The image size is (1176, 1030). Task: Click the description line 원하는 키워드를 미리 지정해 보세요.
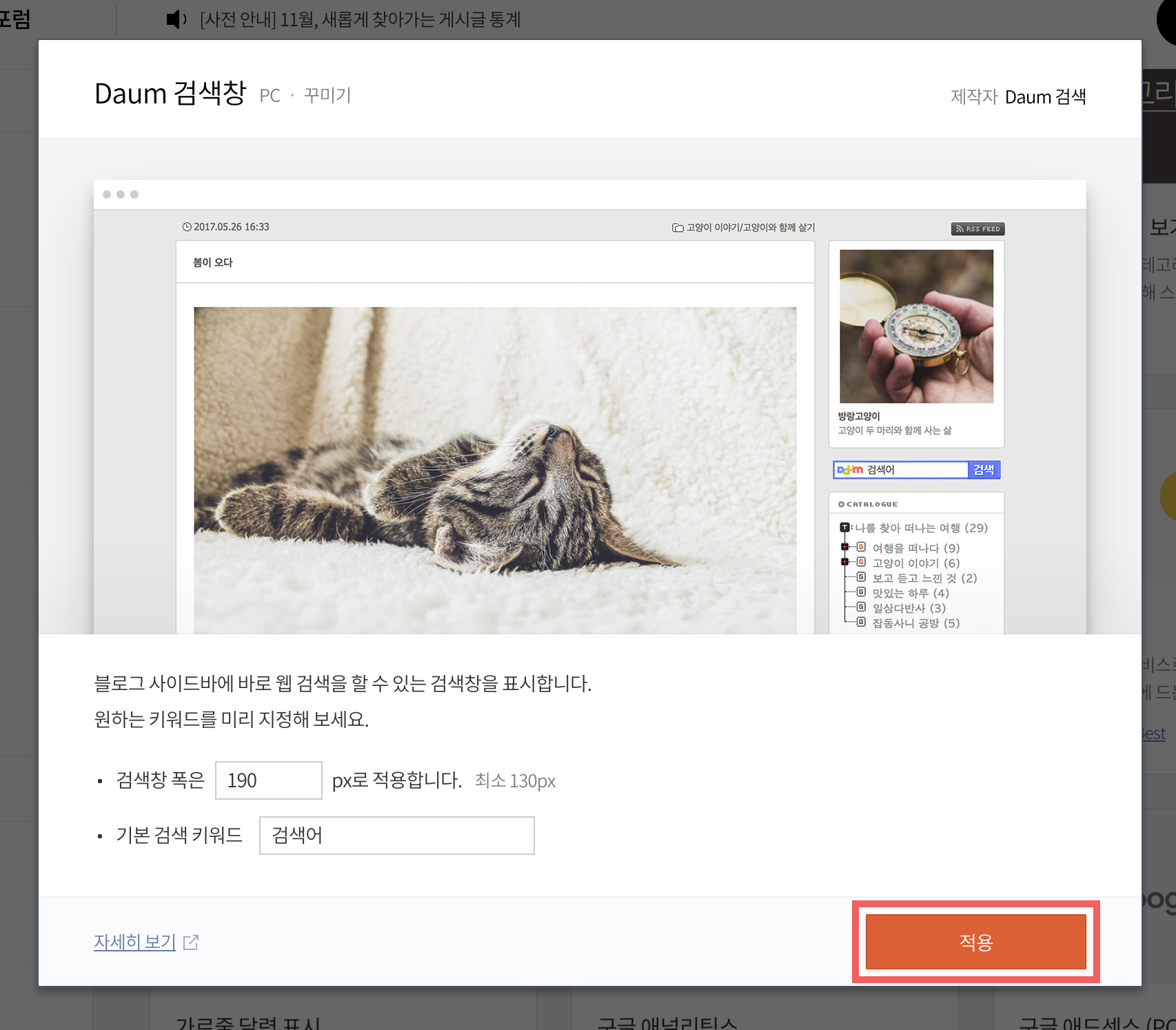point(232,719)
